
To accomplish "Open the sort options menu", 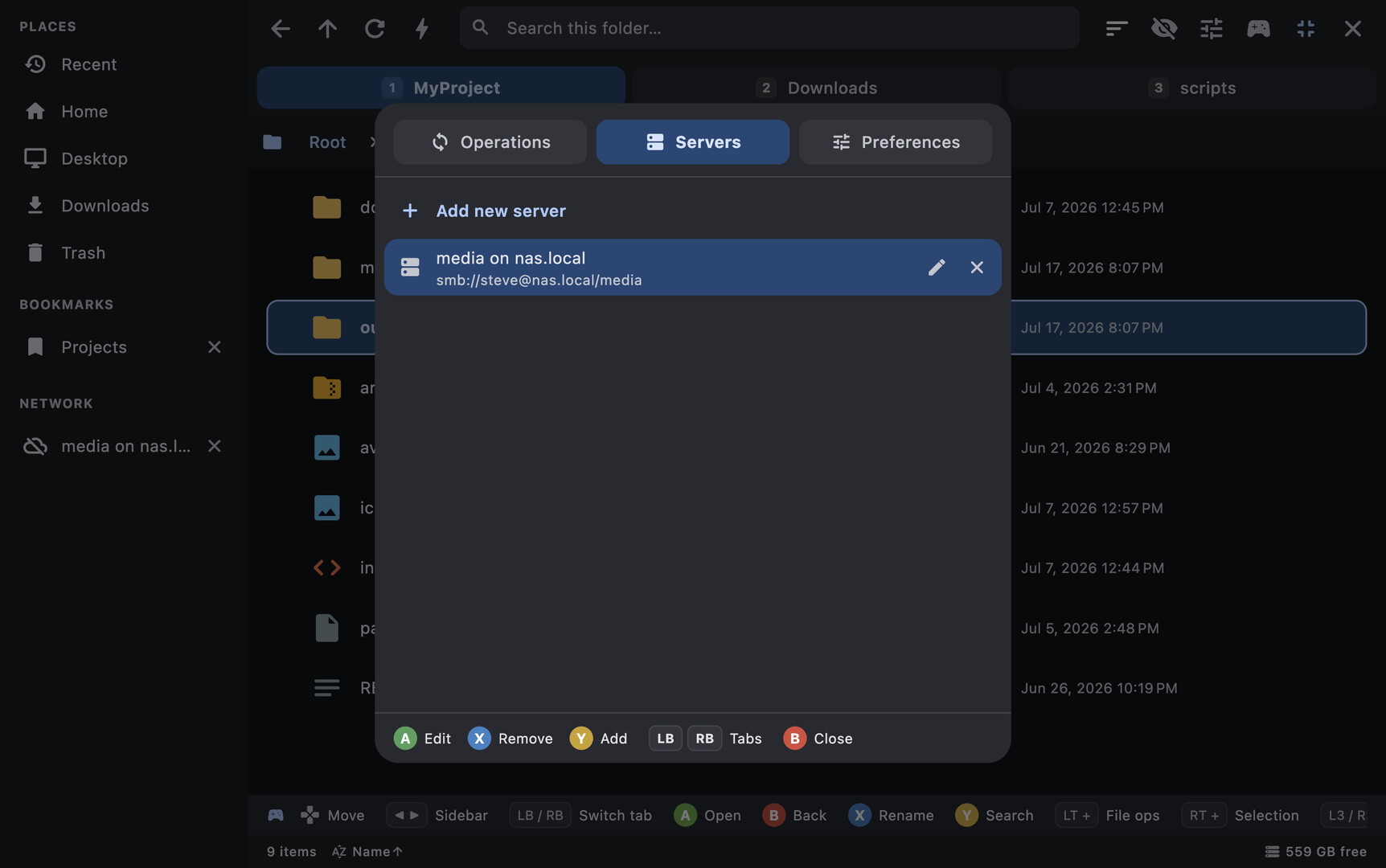I will (1116, 28).
